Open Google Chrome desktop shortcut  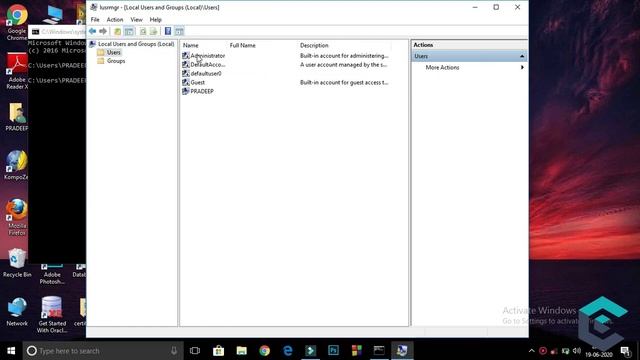pyautogui.click(x=17, y=22)
